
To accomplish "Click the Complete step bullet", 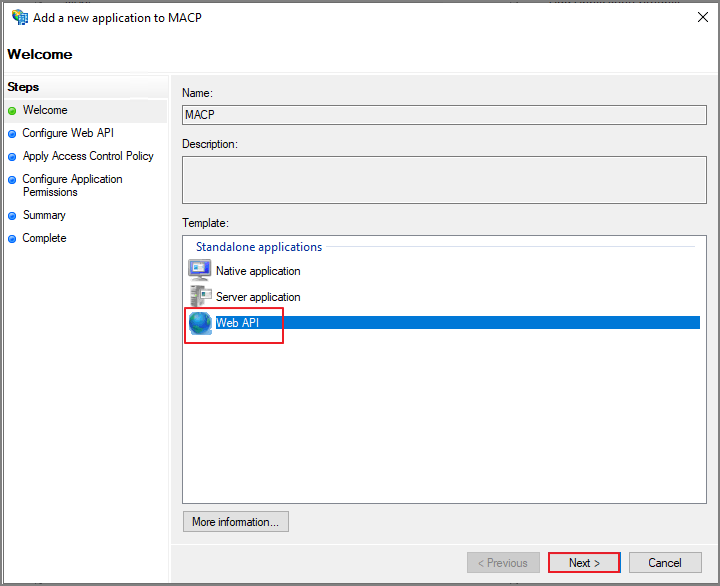I will click(x=12, y=239).
